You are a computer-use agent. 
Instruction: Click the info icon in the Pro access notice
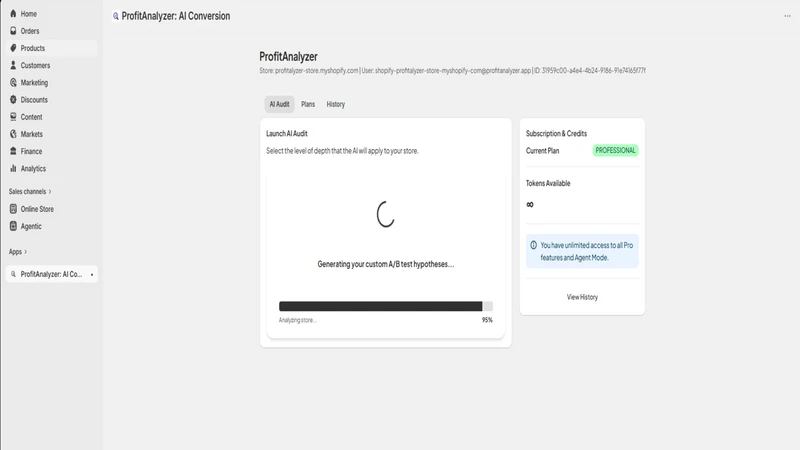[533, 245]
